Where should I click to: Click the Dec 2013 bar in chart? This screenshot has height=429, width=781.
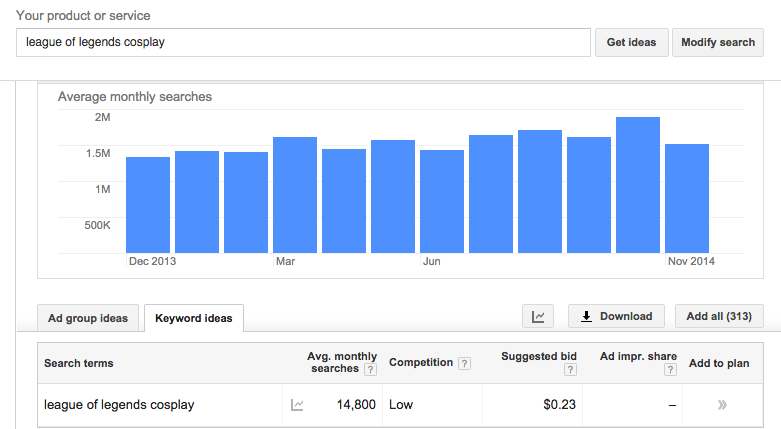point(148,205)
